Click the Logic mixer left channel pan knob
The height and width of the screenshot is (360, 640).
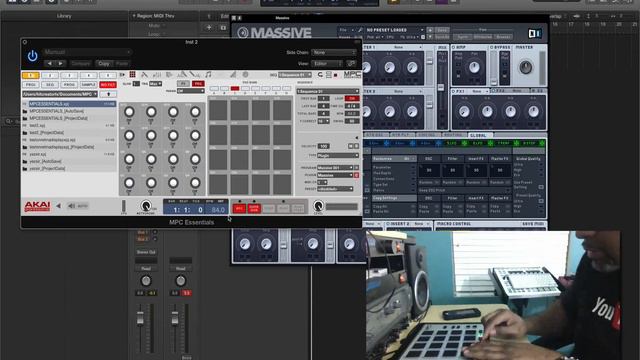pos(146,281)
